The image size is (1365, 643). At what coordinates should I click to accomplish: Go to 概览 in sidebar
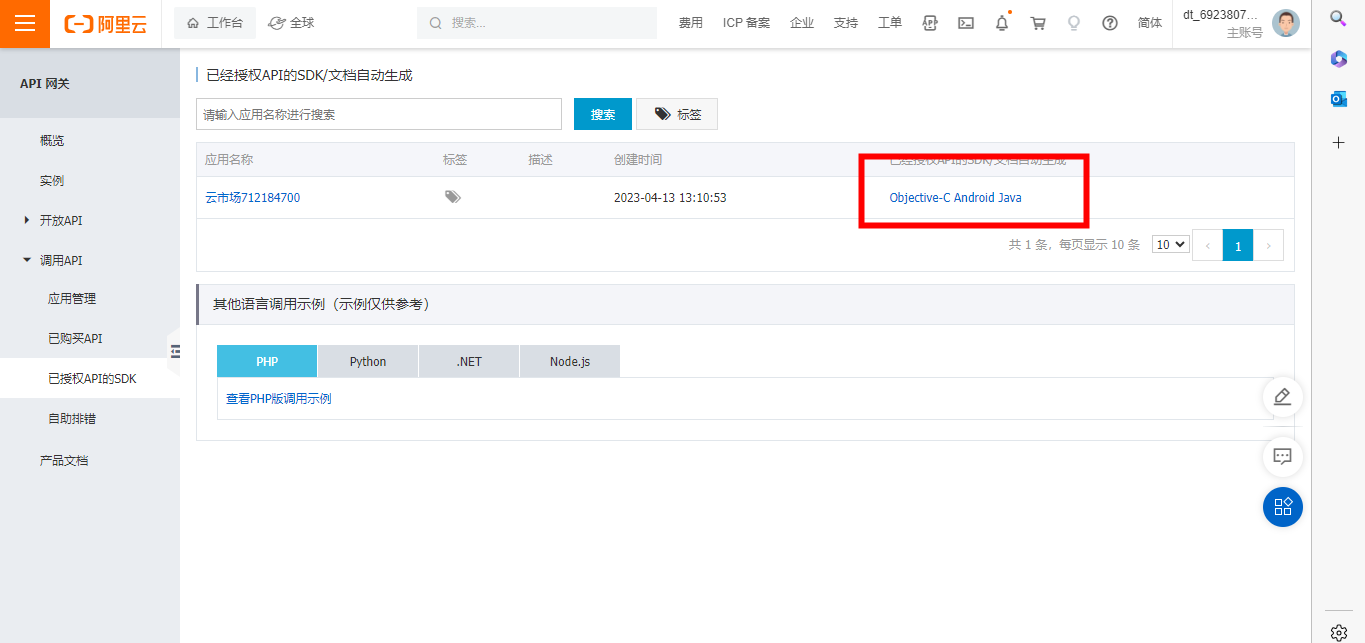tap(52, 141)
